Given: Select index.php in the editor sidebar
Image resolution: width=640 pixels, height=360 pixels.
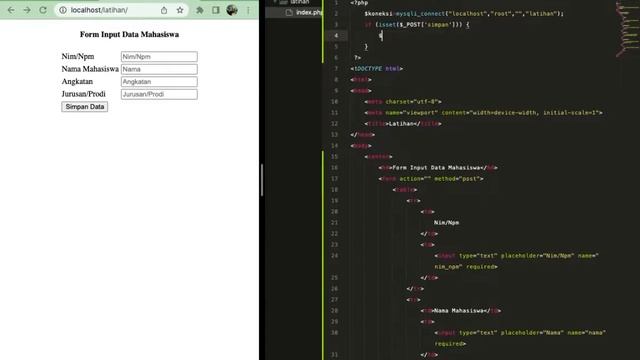Looking at the screenshot, I should [x=304, y=13].
